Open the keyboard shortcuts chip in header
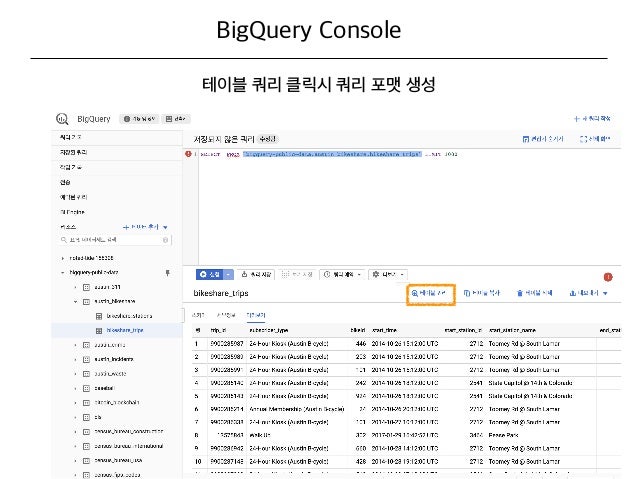 [176, 119]
